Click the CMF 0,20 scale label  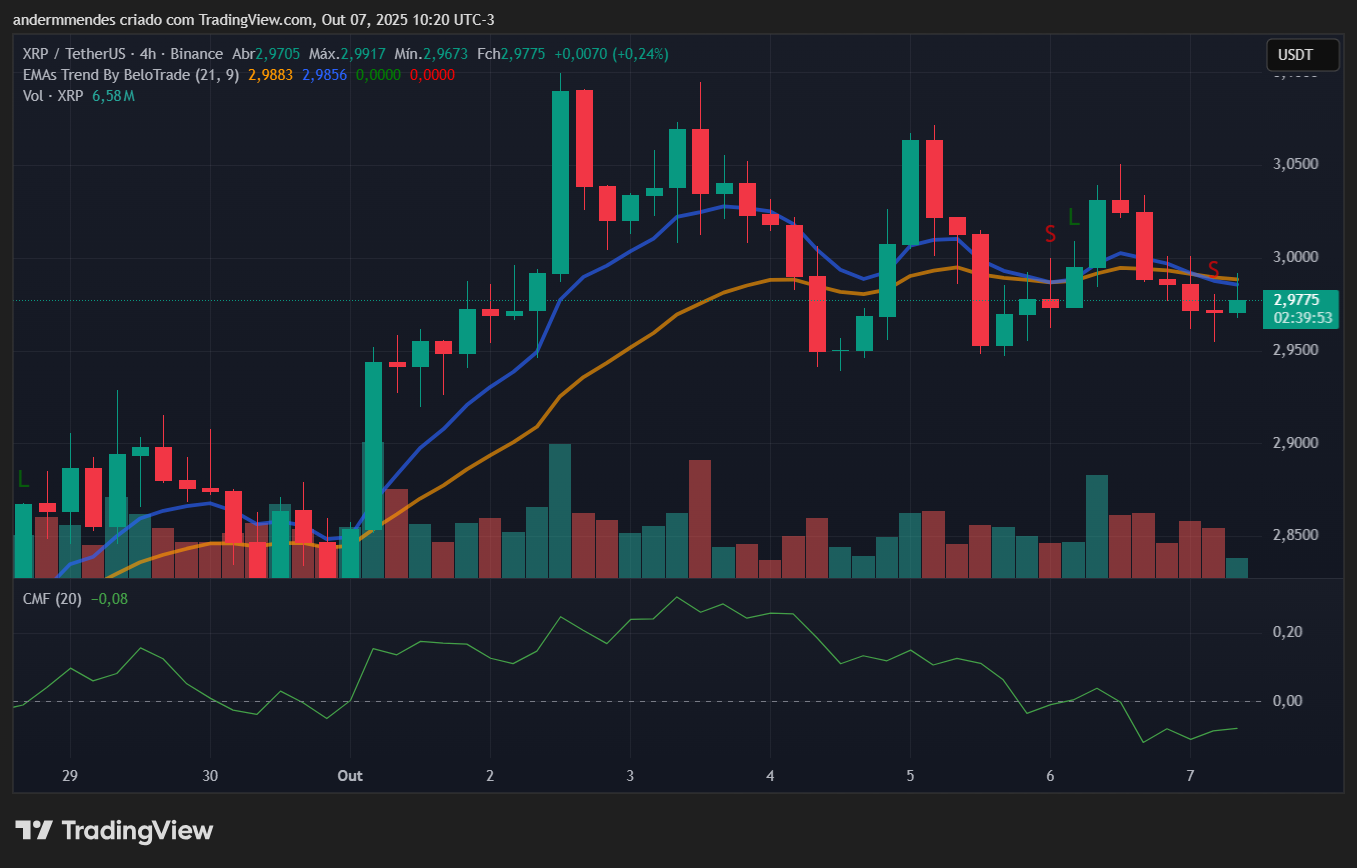1286,632
